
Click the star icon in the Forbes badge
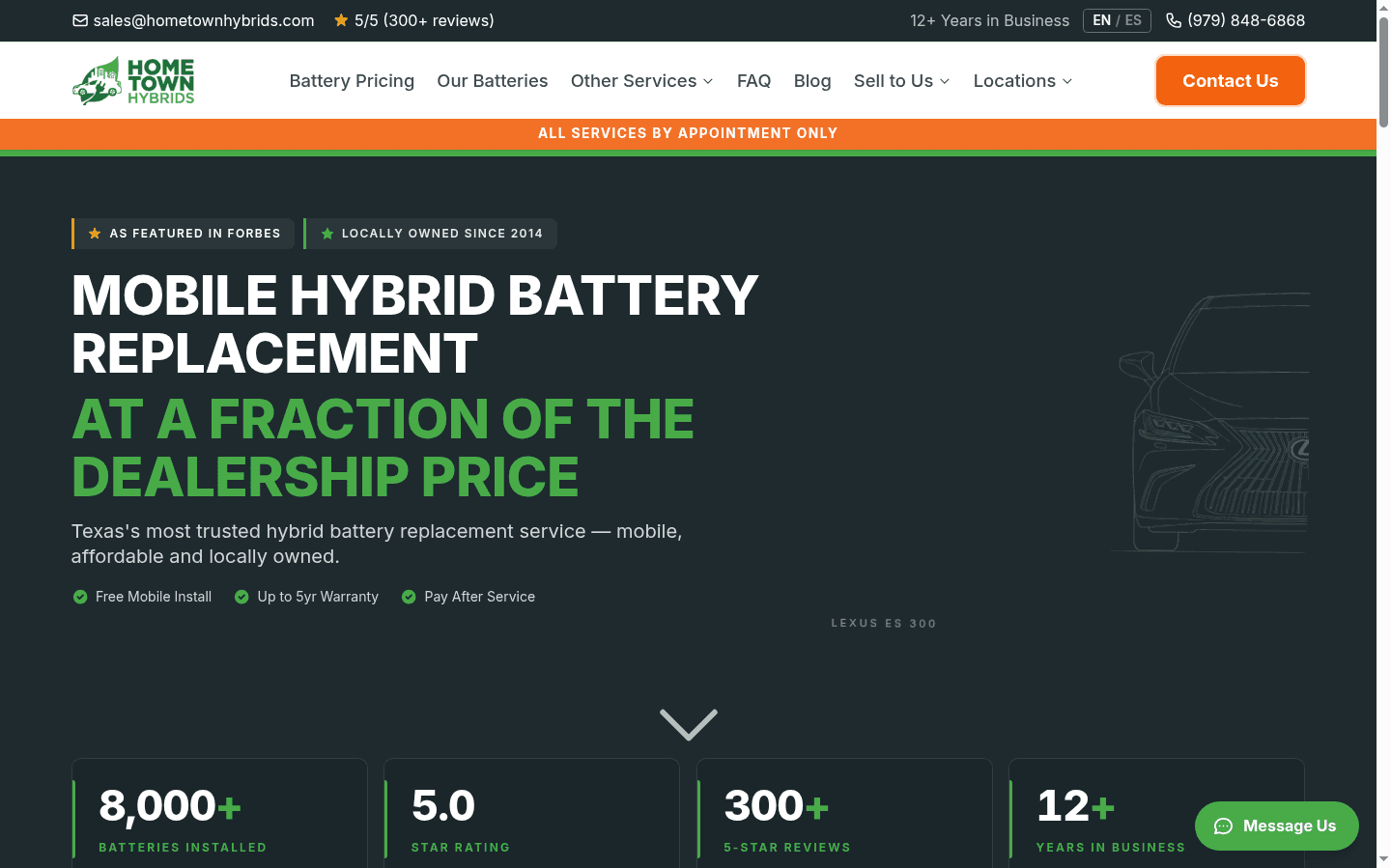(95, 234)
